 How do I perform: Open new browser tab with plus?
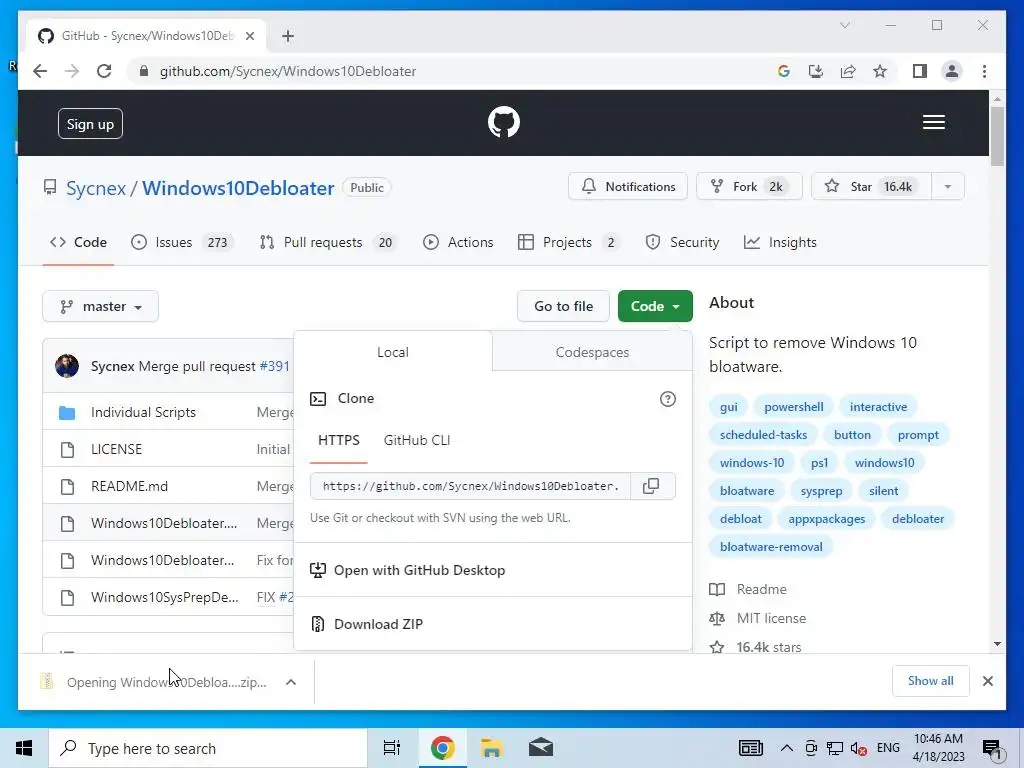click(288, 36)
